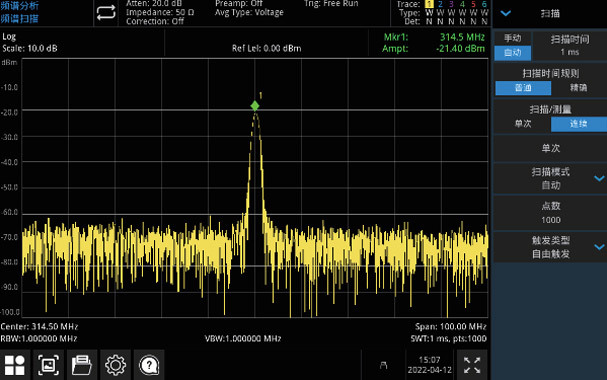Select Trace 1 yellow indicator
607x380 pixels.
tap(429, 4)
